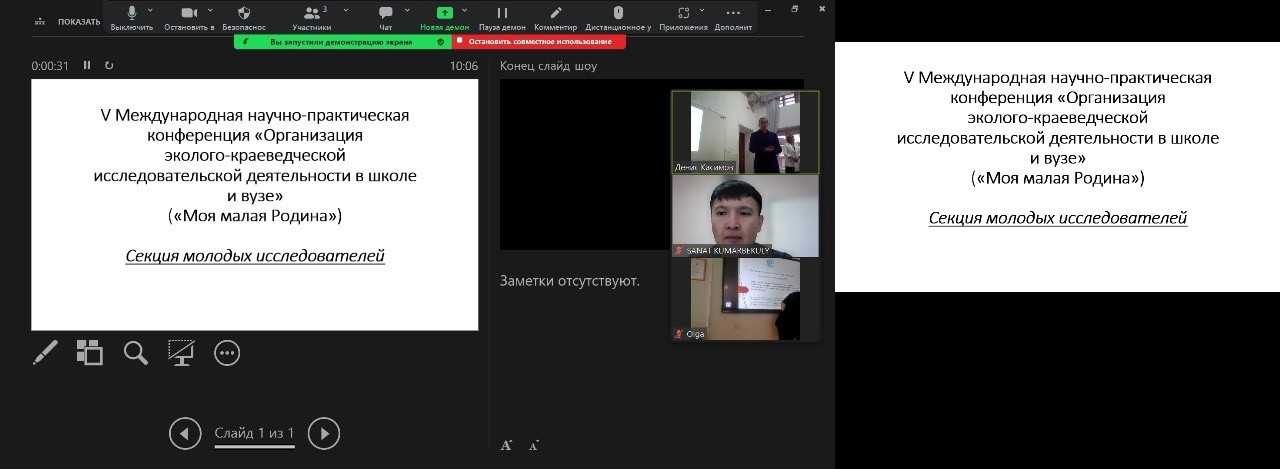Expand video options arrow beside camera
The width and height of the screenshot is (1280, 469).
coord(210,10)
